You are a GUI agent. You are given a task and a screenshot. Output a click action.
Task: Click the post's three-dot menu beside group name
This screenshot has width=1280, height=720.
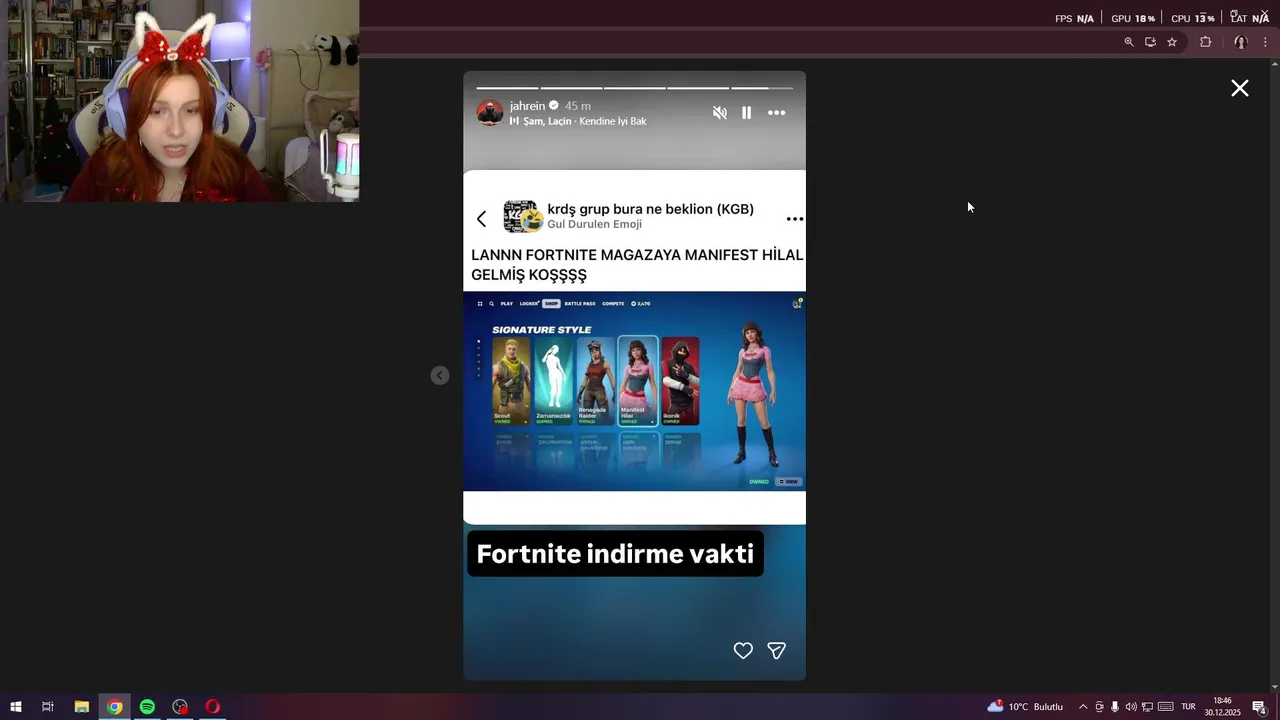[x=795, y=219]
